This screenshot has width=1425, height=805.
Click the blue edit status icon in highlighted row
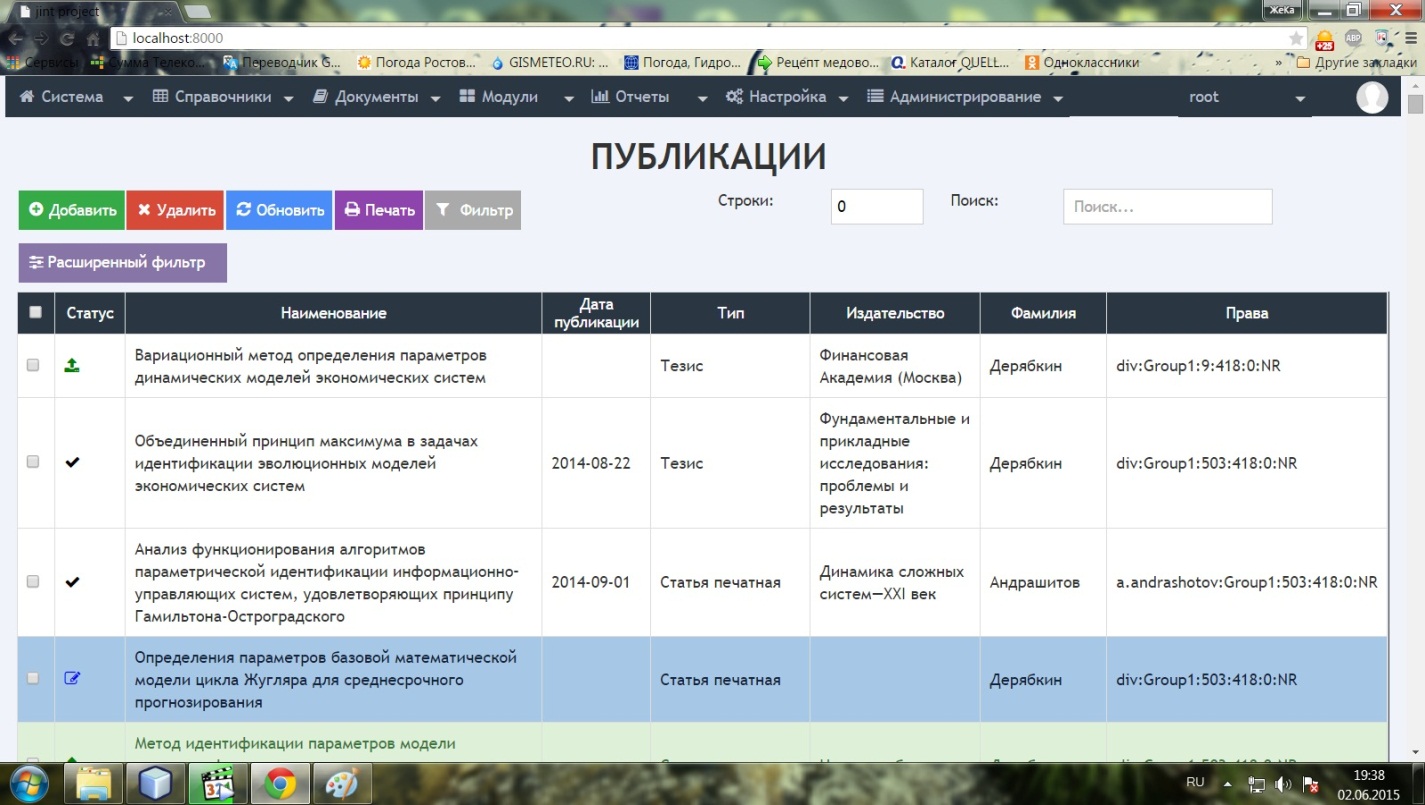pos(72,679)
